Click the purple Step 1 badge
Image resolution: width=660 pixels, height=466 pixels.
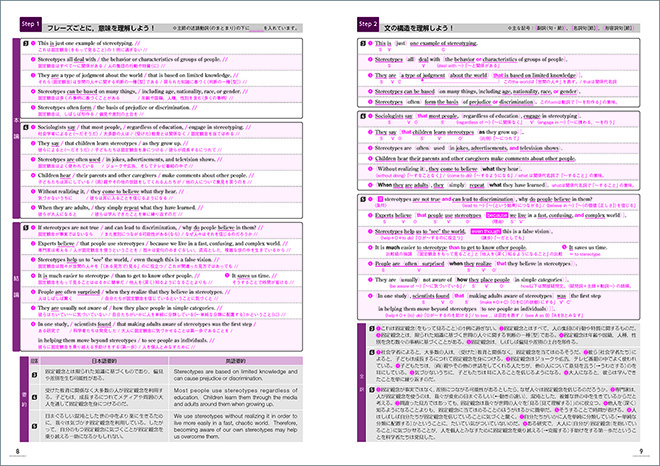(x=31, y=24)
